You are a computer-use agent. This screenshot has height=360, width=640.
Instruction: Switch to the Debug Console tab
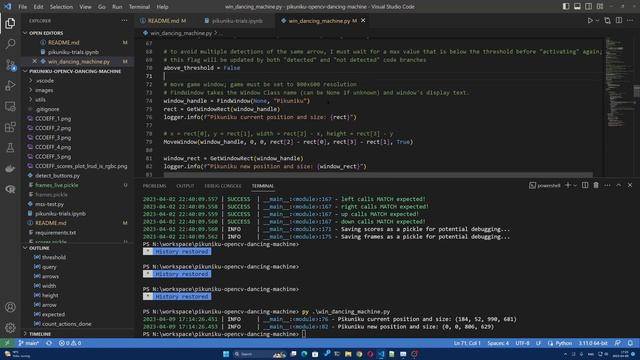222,186
